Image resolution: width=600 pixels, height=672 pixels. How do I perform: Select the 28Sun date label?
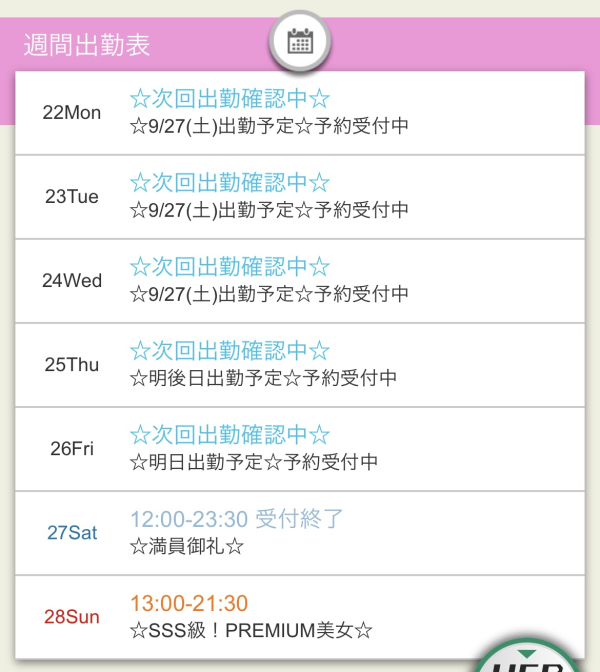click(72, 617)
